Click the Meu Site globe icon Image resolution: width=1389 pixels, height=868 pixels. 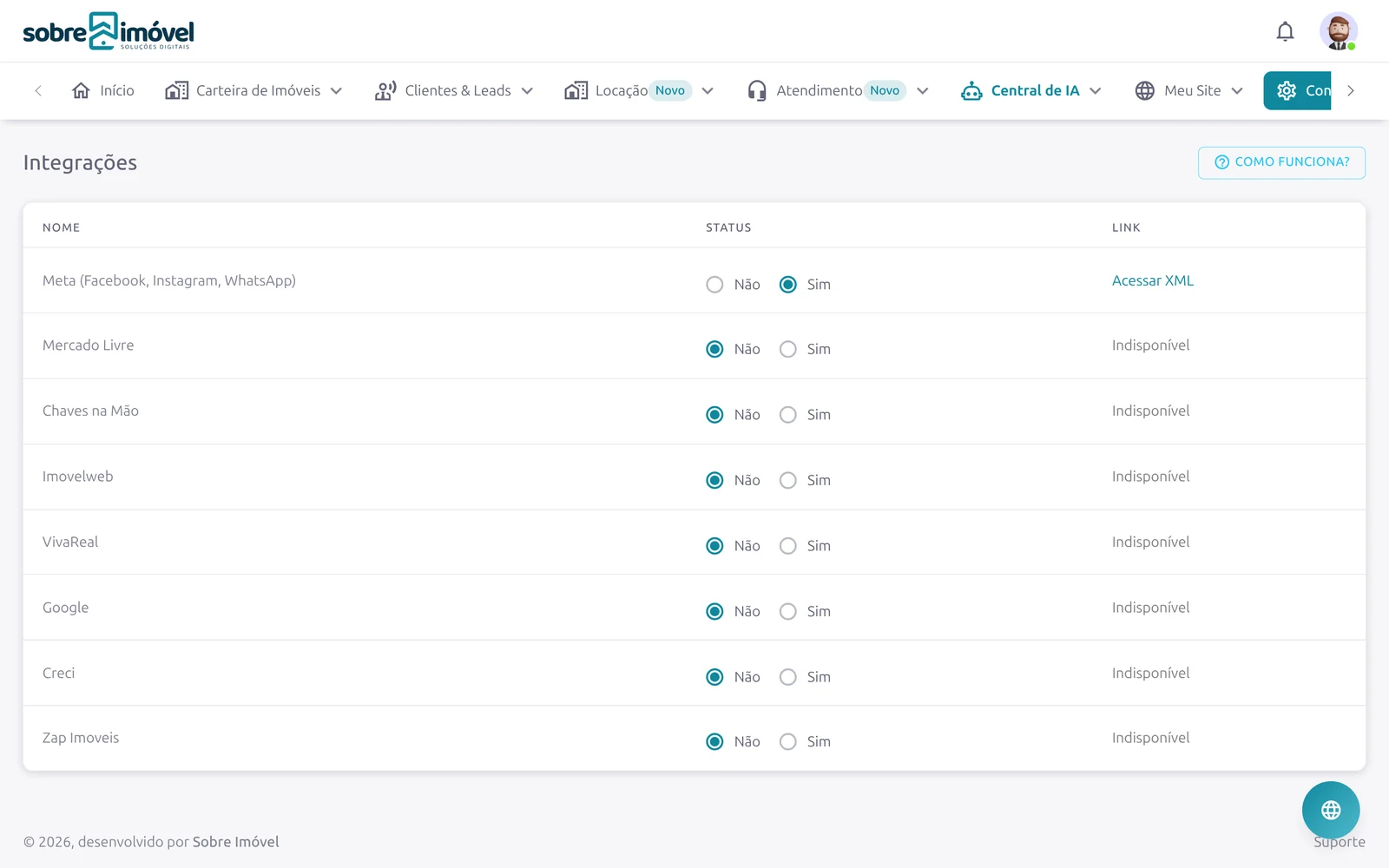click(1145, 90)
